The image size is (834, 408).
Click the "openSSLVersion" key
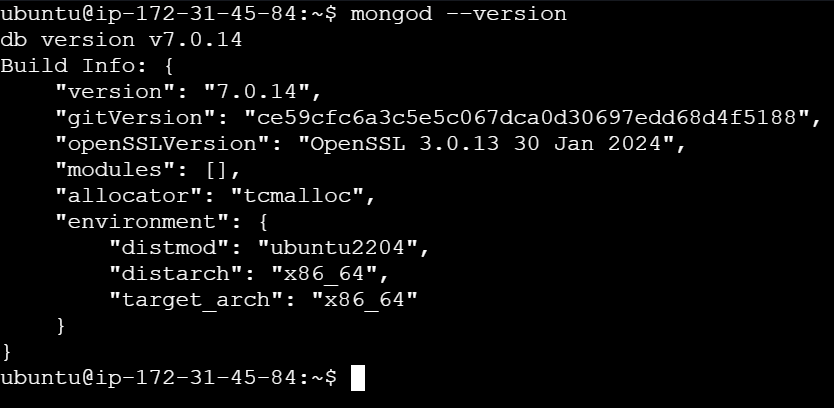163,144
